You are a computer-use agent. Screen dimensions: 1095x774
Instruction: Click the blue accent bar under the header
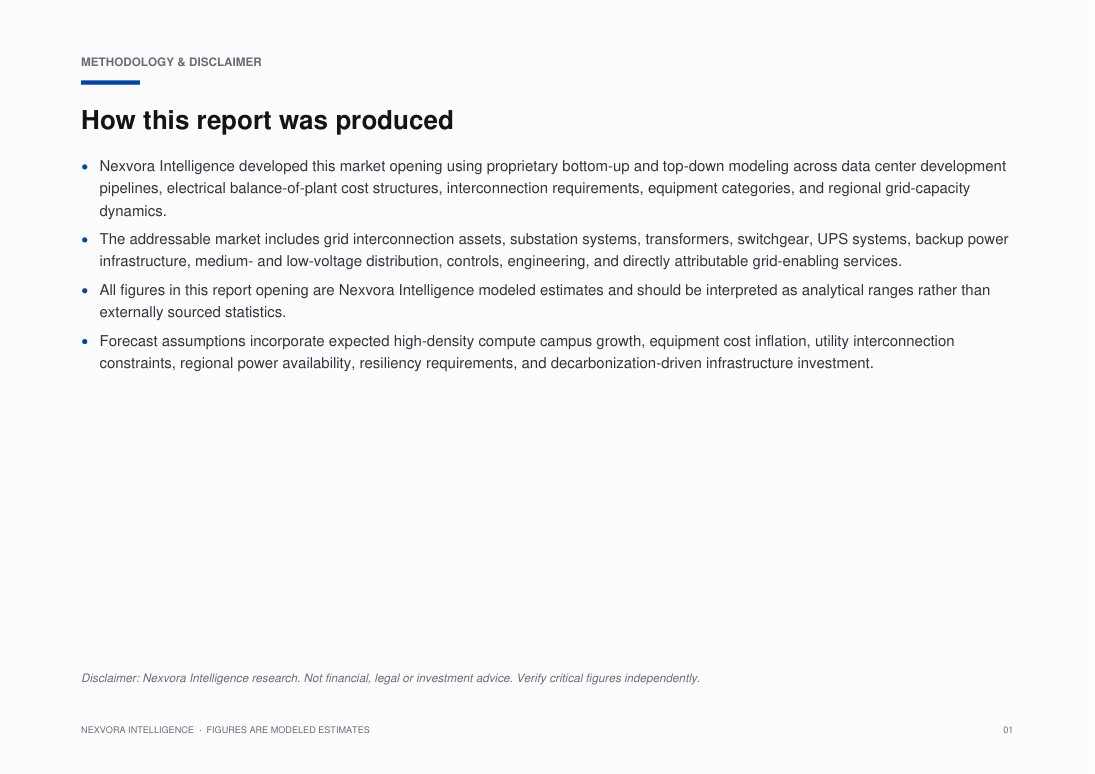(110, 82)
